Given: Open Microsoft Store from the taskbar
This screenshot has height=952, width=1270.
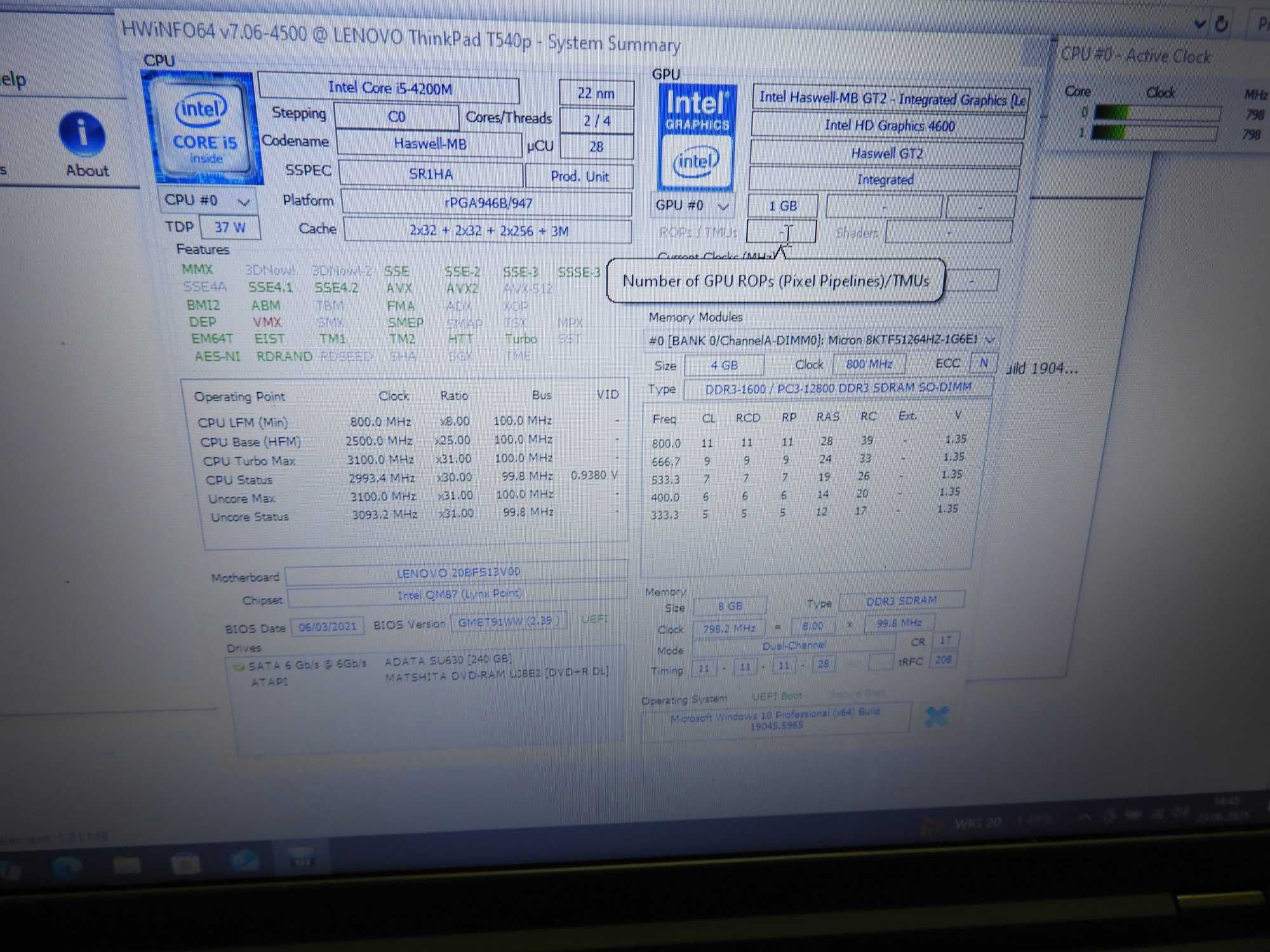Looking at the screenshot, I should [x=185, y=863].
